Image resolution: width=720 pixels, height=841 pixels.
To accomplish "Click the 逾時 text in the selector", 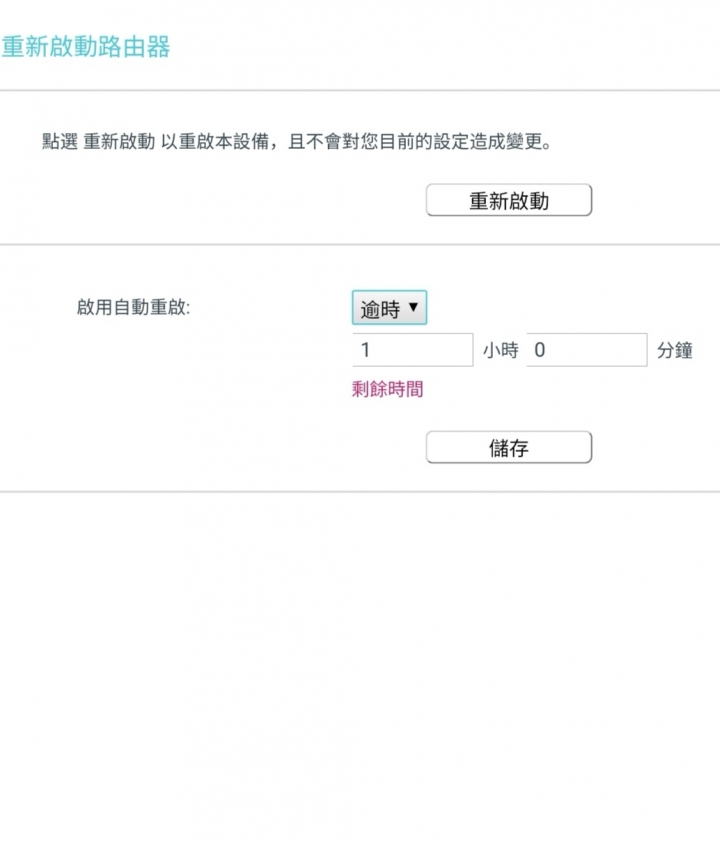I will tap(380, 309).
